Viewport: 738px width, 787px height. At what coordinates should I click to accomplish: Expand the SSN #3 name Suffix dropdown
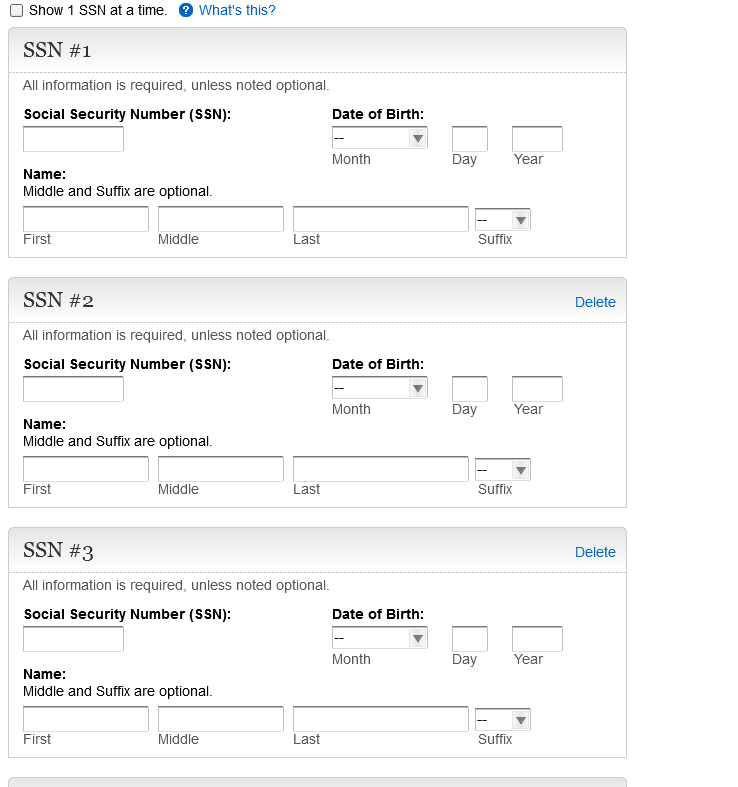click(x=503, y=720)
